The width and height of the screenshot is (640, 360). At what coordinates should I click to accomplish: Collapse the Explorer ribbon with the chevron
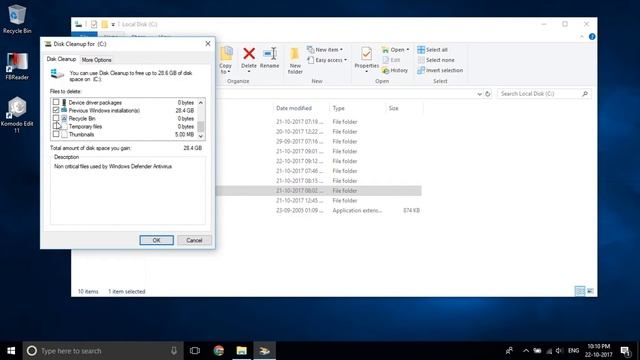tap(582, 37)
